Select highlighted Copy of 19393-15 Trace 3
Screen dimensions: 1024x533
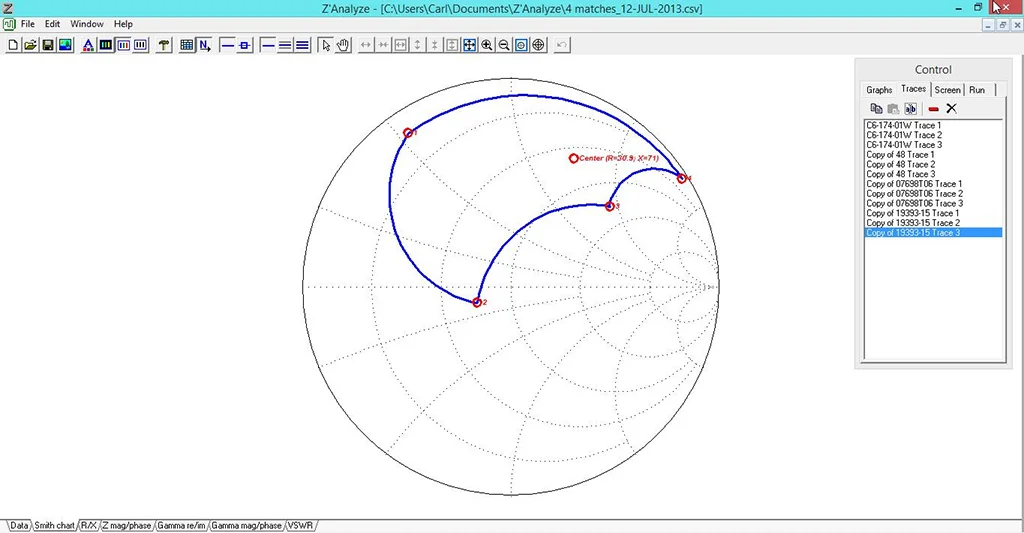(933, 233)
